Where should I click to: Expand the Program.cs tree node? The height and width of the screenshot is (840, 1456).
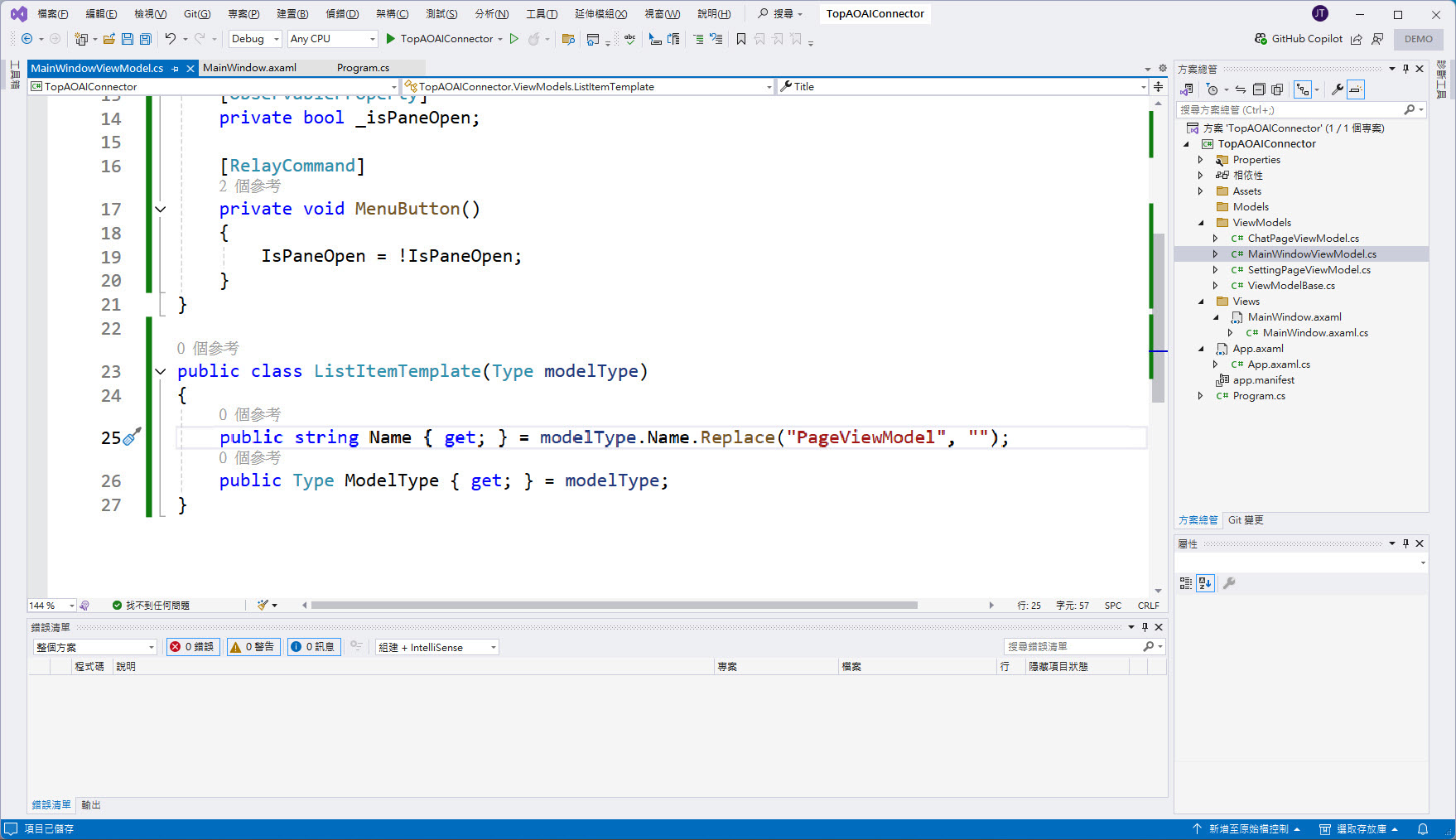click(1200, 396)
